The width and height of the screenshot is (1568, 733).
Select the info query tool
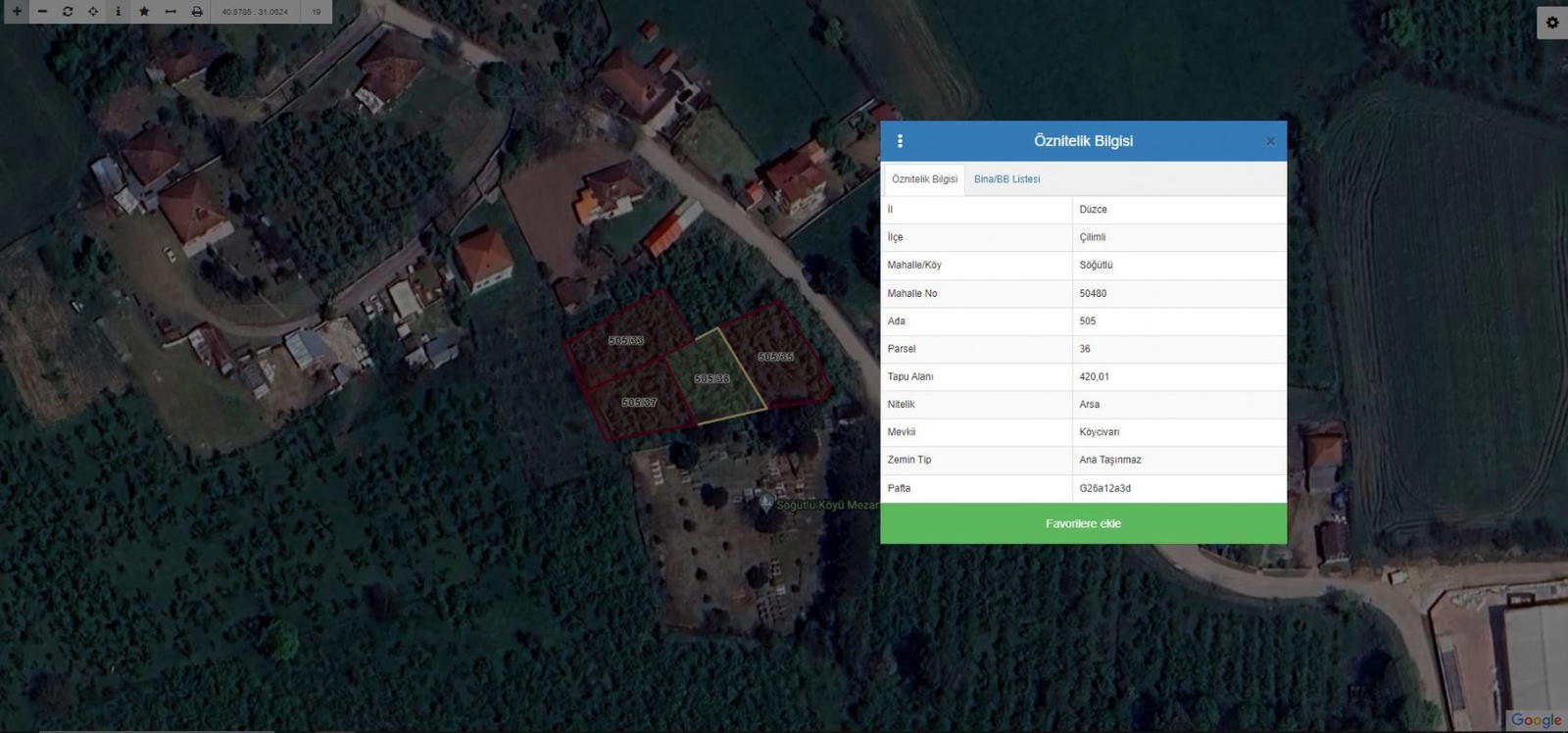coord(119,12)
